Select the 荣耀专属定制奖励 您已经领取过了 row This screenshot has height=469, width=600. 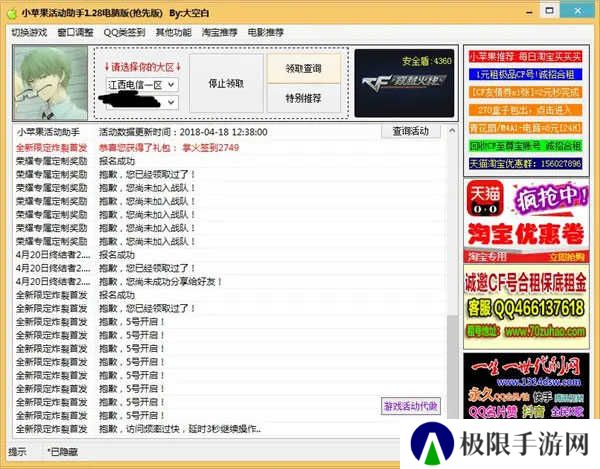pos(230,174)
